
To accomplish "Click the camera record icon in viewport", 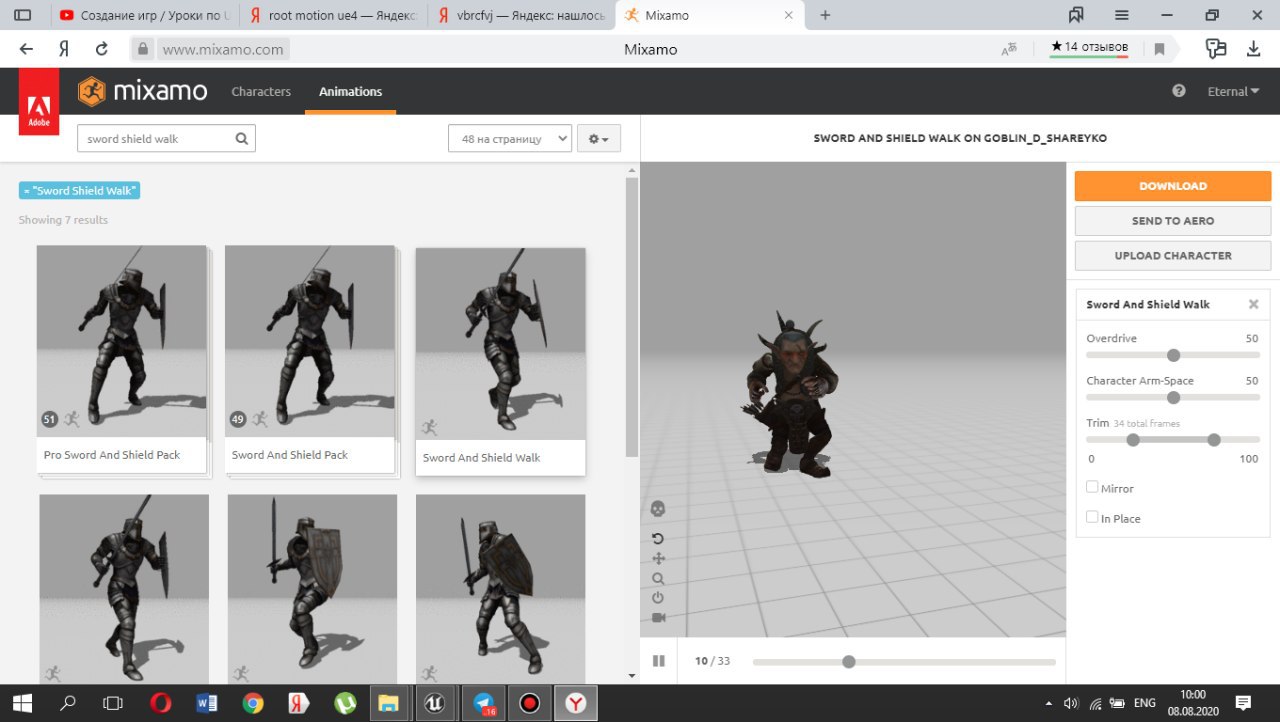I will coord(658,618).
